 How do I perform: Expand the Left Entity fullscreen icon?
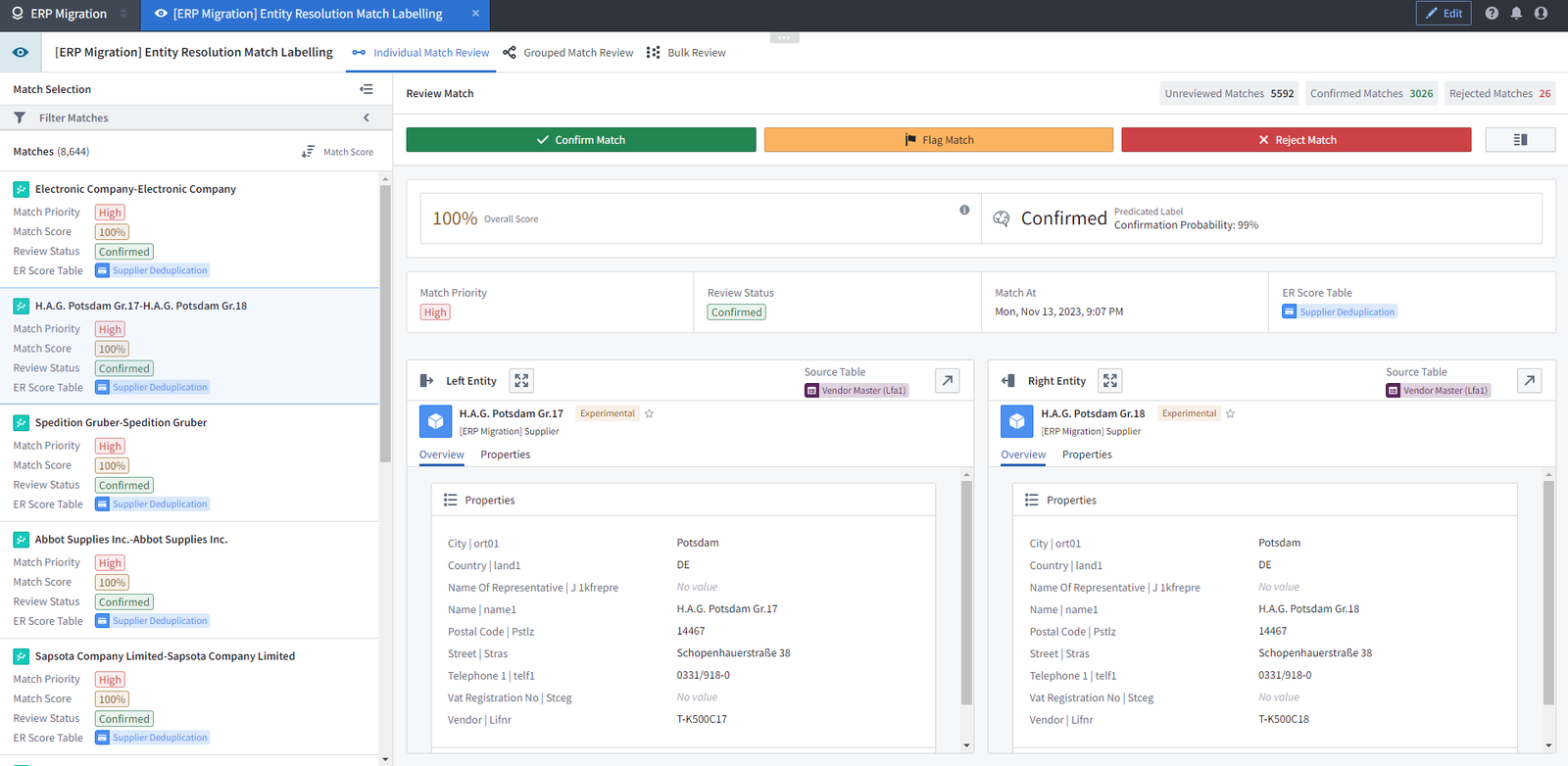coord(521,381)
